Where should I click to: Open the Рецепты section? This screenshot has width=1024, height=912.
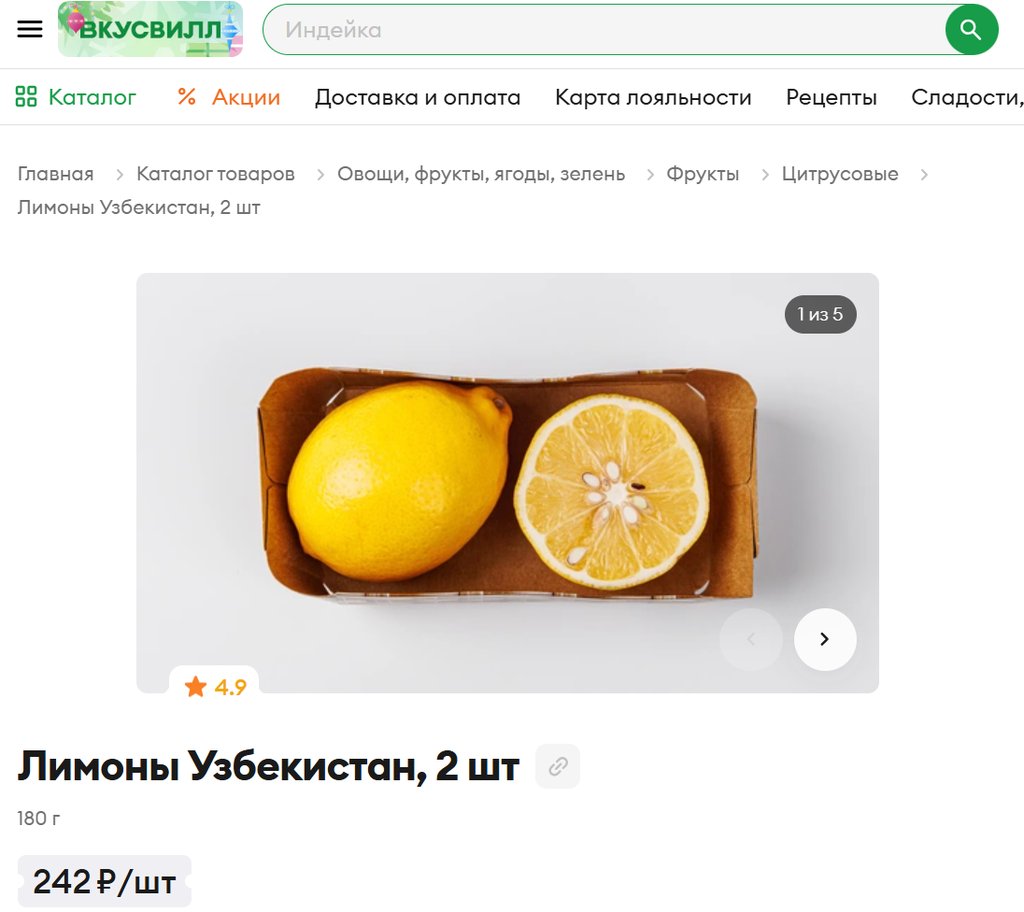[831, 97]
